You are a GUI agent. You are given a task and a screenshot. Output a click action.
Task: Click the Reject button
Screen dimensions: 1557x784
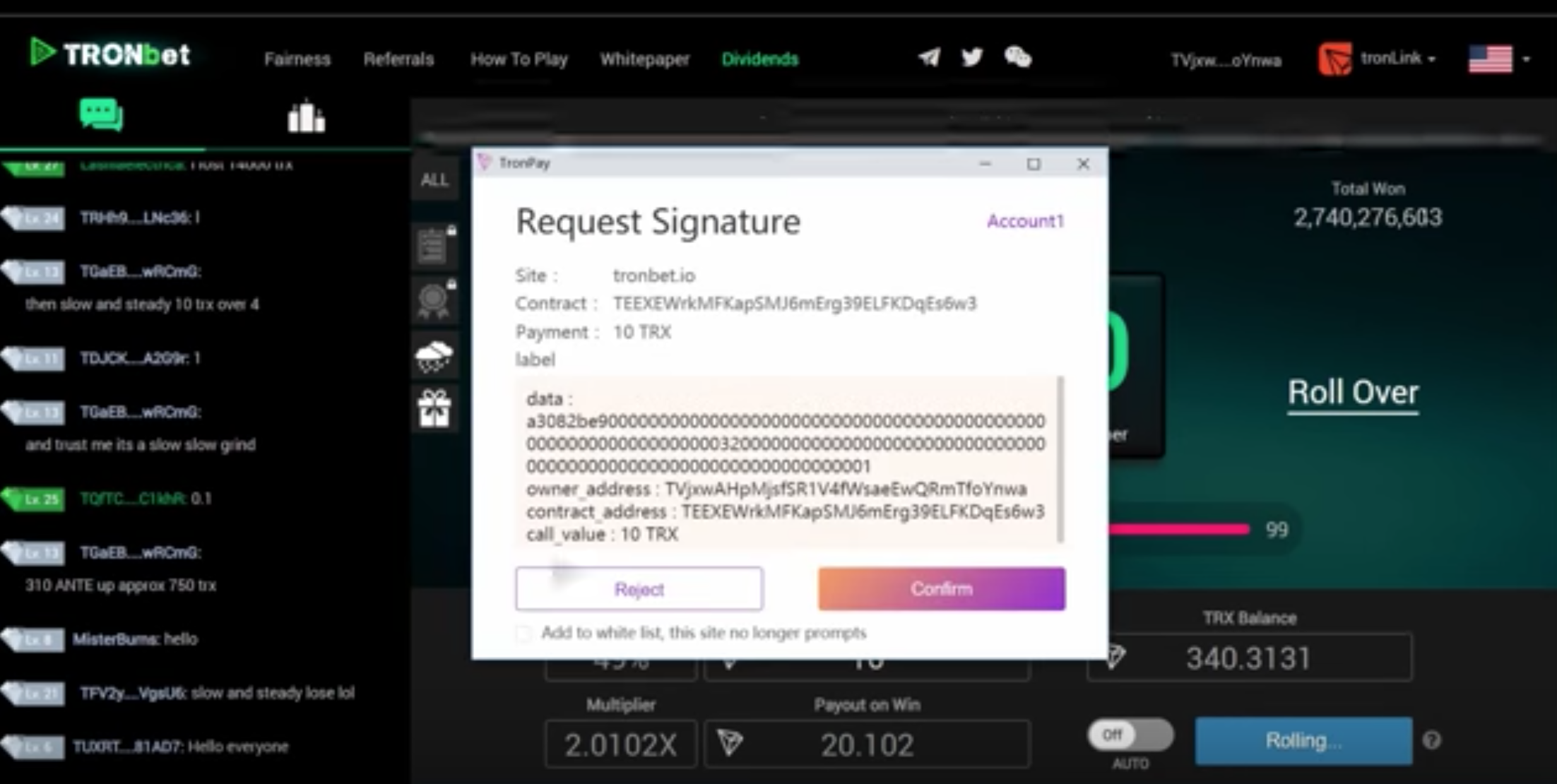639,588
